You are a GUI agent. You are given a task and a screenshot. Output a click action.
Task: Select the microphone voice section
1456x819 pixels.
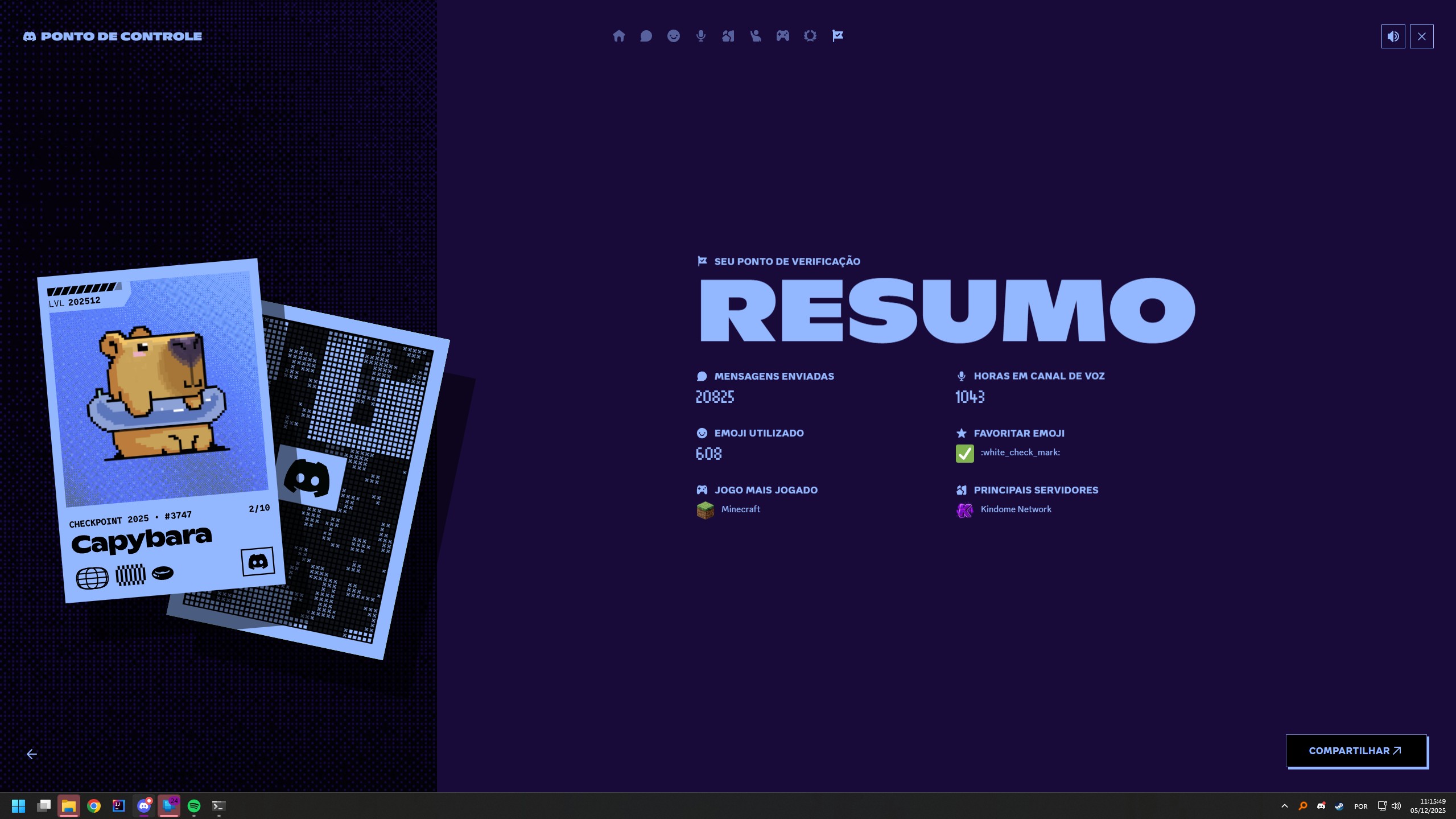700,36
